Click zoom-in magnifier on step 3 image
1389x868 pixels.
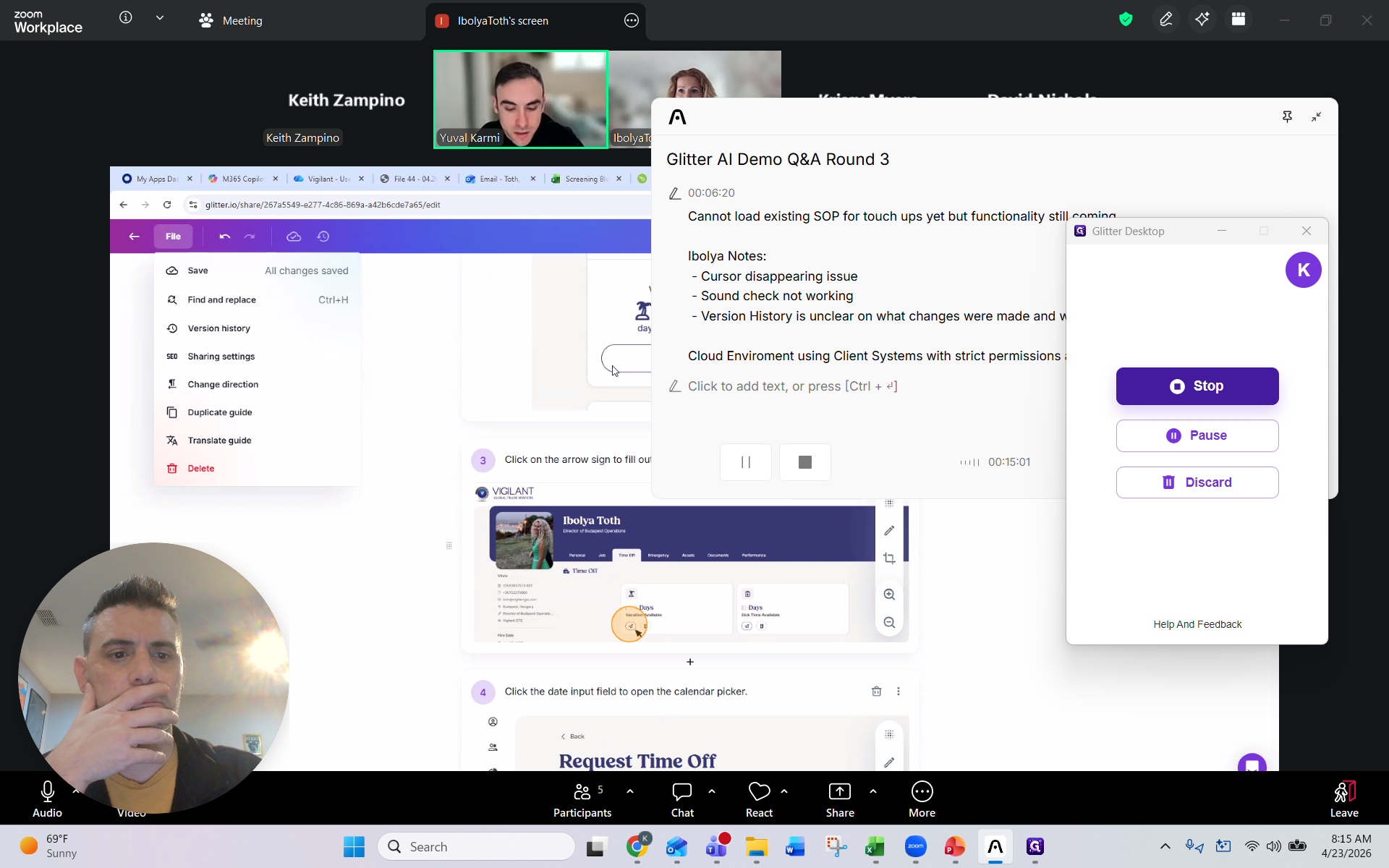pos(889,595)
